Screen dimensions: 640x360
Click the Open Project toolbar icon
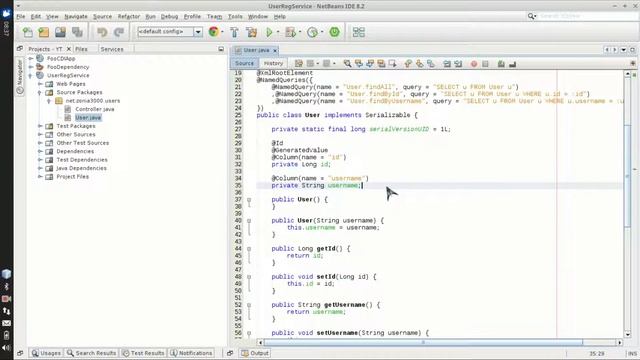coord(60,32)
